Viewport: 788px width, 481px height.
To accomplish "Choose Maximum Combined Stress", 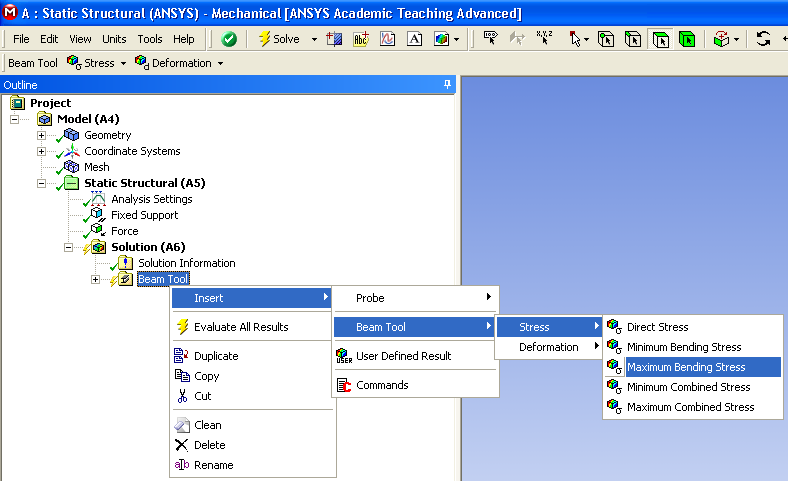I will click(693, 407).
